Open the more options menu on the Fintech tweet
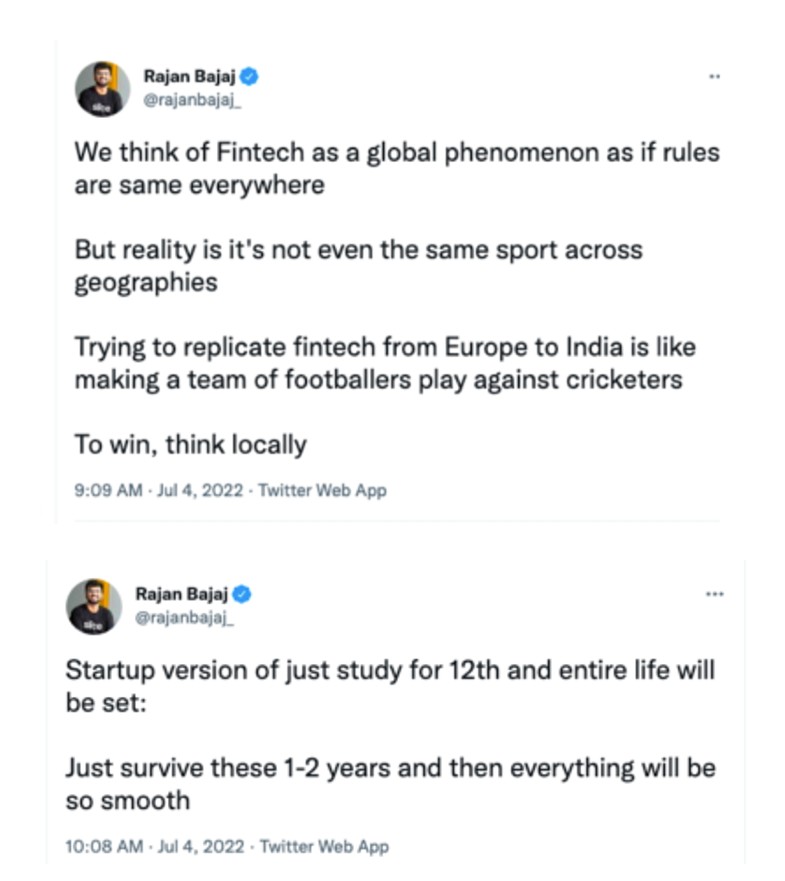The width and height of the screenshot is (785, 881). click(x=714, y=76)
